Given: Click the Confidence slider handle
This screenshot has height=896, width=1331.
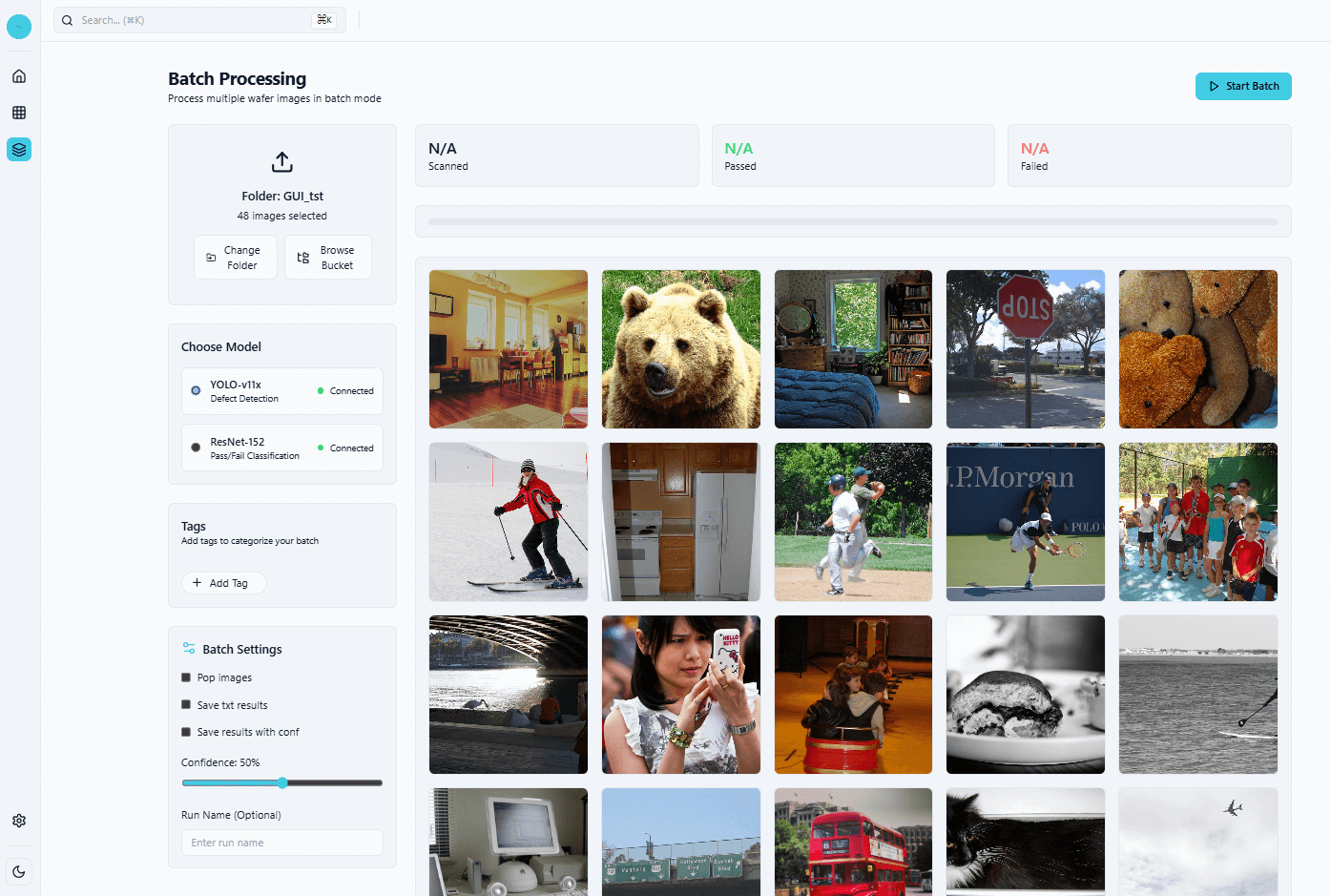Looking at the screenshot, I should (x=282, y=782).
